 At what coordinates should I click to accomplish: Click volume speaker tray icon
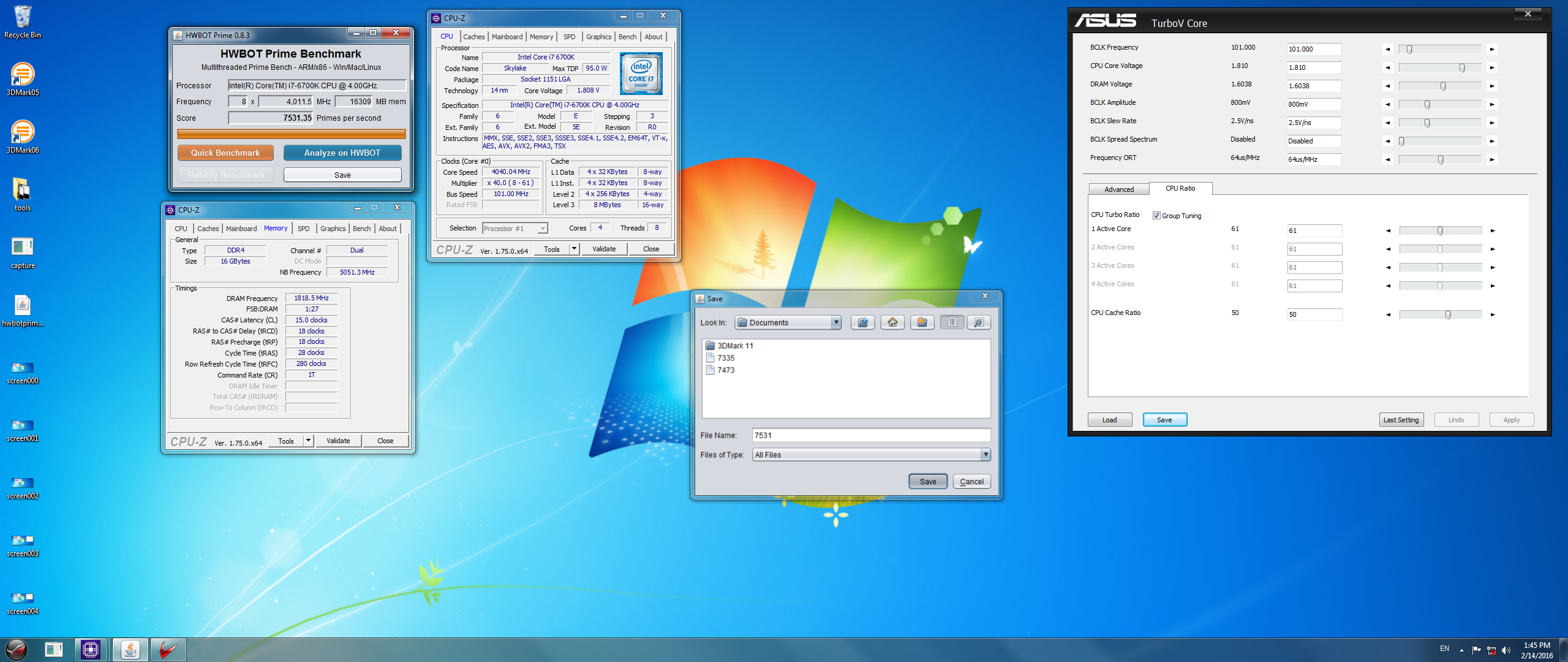[x=1506, y=650]
